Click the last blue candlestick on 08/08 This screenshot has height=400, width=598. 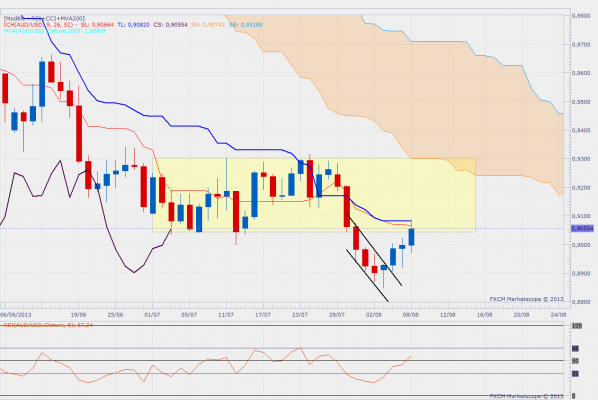tap(412, 237)
